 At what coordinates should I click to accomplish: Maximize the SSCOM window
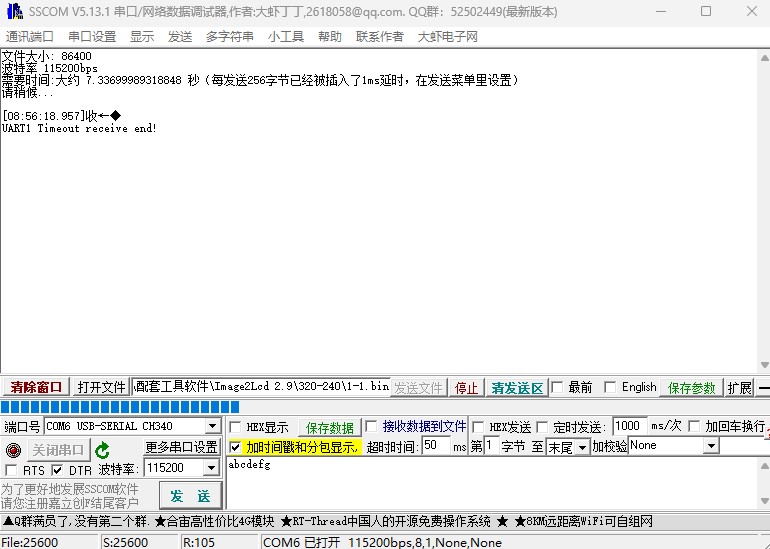(x=706, y=11)
